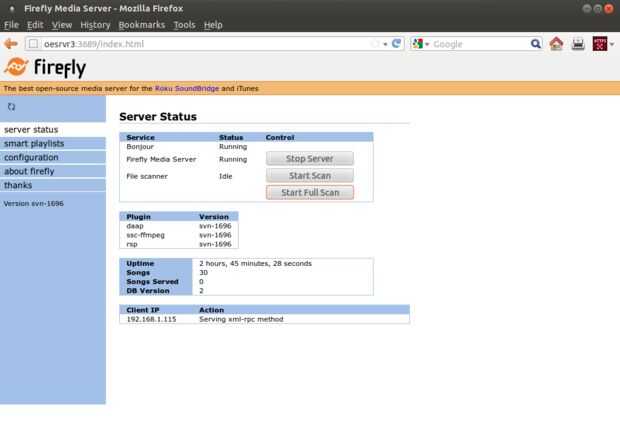Click the daap plugin row
Image resolution: width=620 pixels, height=436 pixels.
click(x=179, y=226)
